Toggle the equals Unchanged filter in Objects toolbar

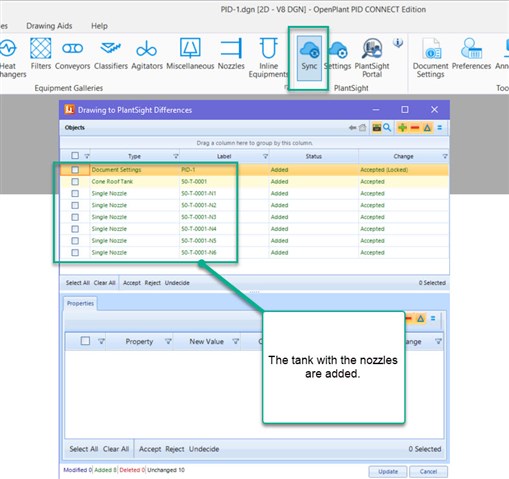[440, 128]
